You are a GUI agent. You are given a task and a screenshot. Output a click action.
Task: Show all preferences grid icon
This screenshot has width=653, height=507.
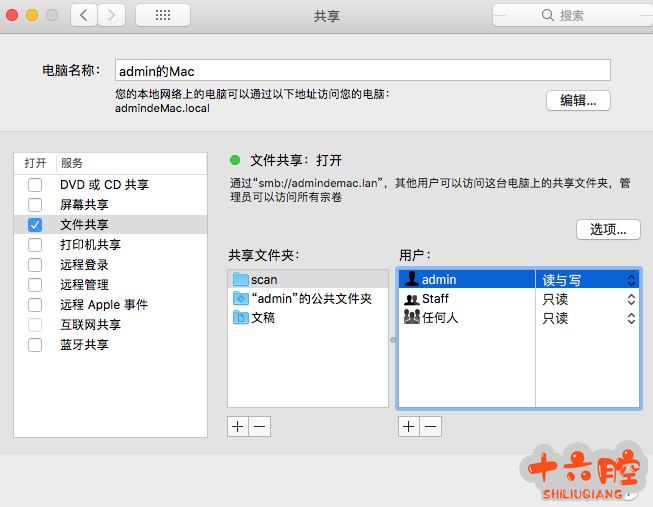click(162, 15)
